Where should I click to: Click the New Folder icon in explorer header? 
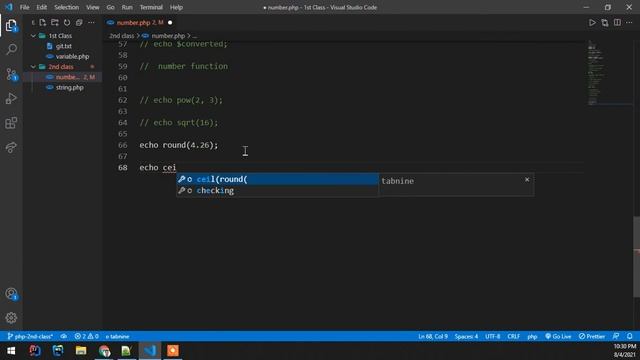coord(55,22)
